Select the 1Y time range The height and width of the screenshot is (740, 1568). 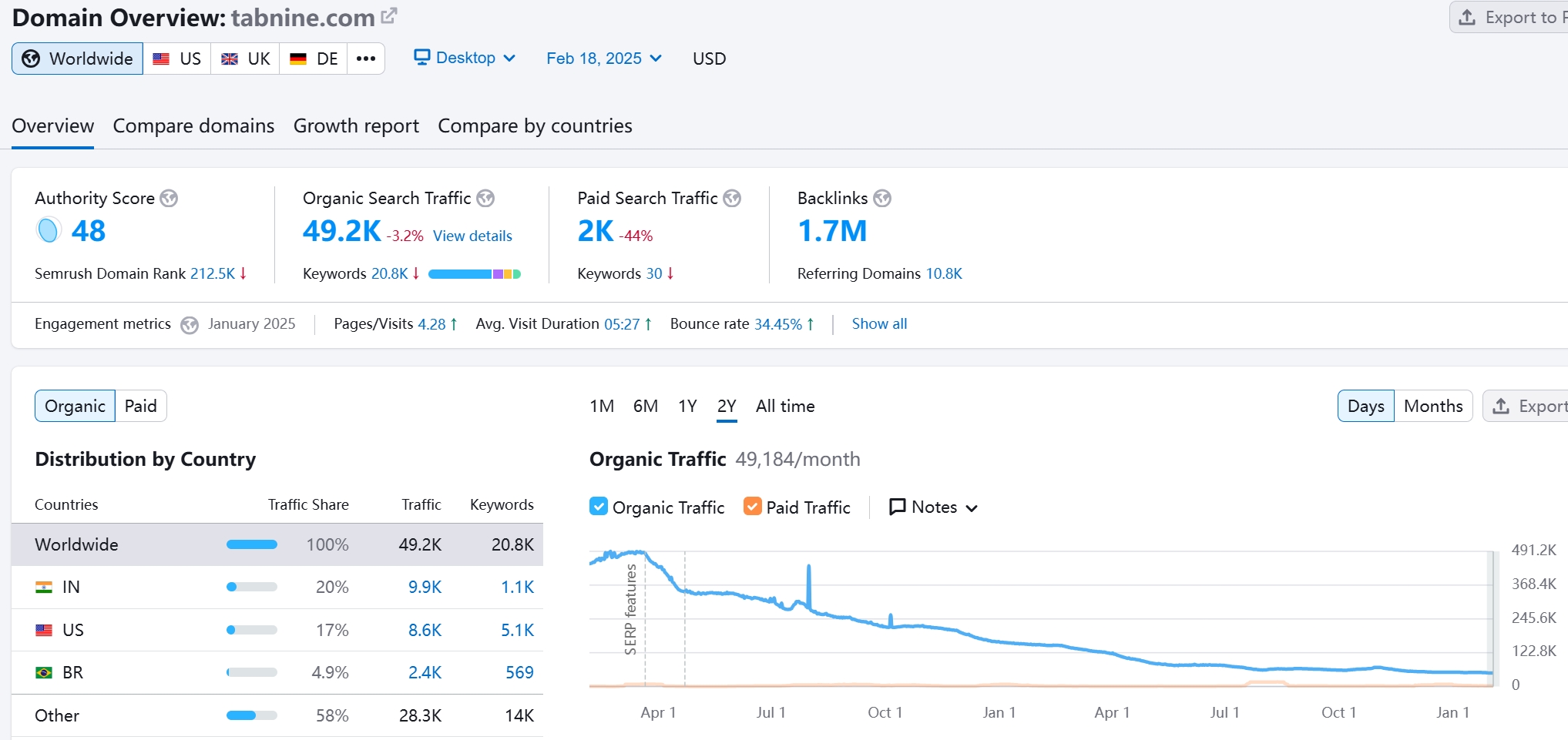click(687, 406)
